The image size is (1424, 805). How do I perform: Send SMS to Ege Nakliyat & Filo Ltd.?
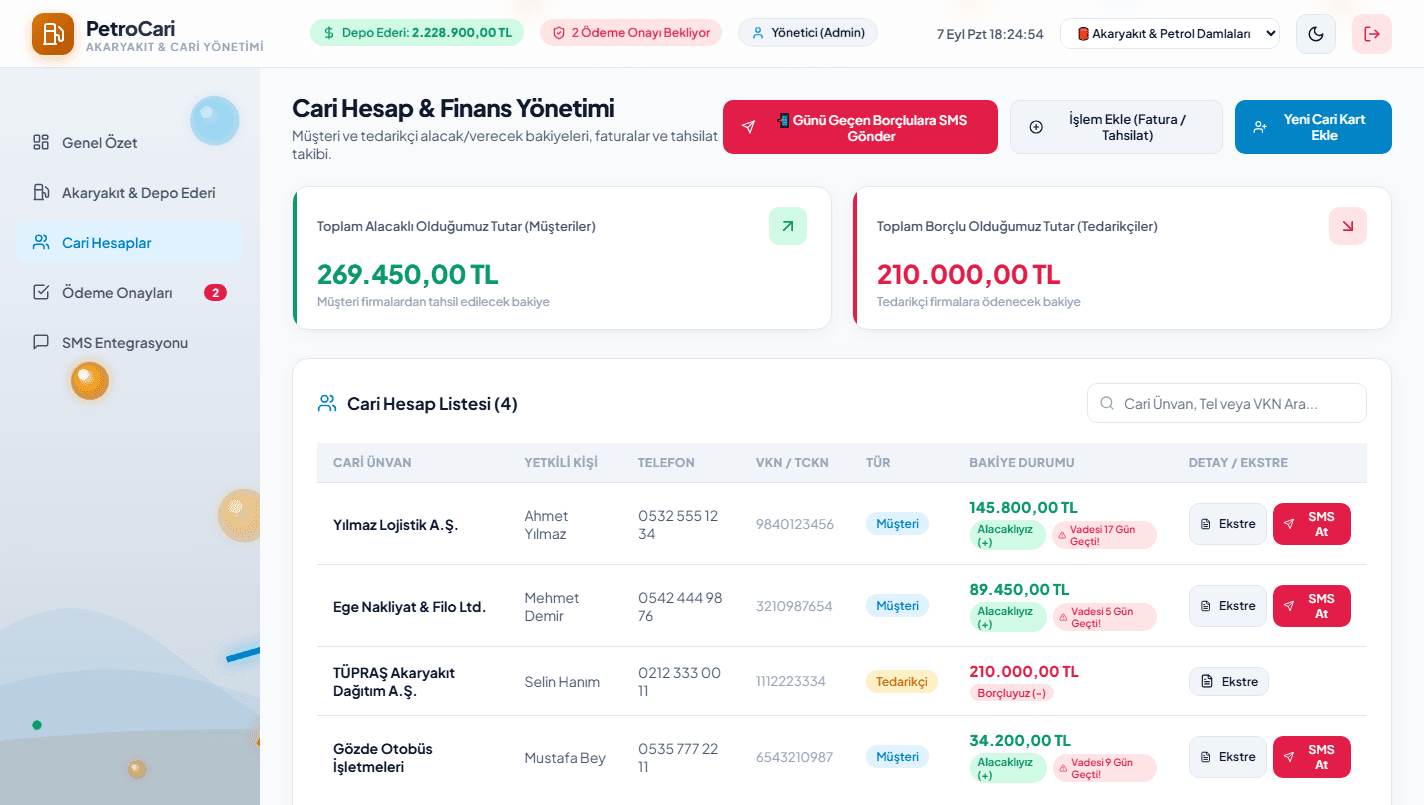pyautogui.click(x=1312, y=606)
